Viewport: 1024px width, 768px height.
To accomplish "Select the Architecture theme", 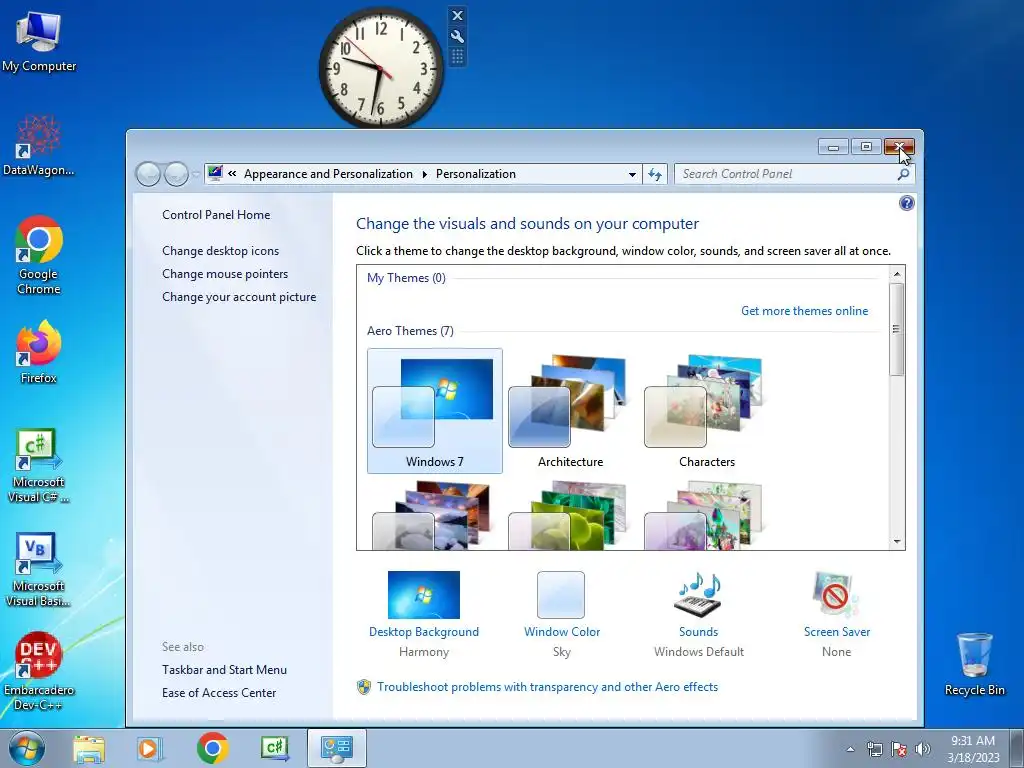I will coord(570,411).
